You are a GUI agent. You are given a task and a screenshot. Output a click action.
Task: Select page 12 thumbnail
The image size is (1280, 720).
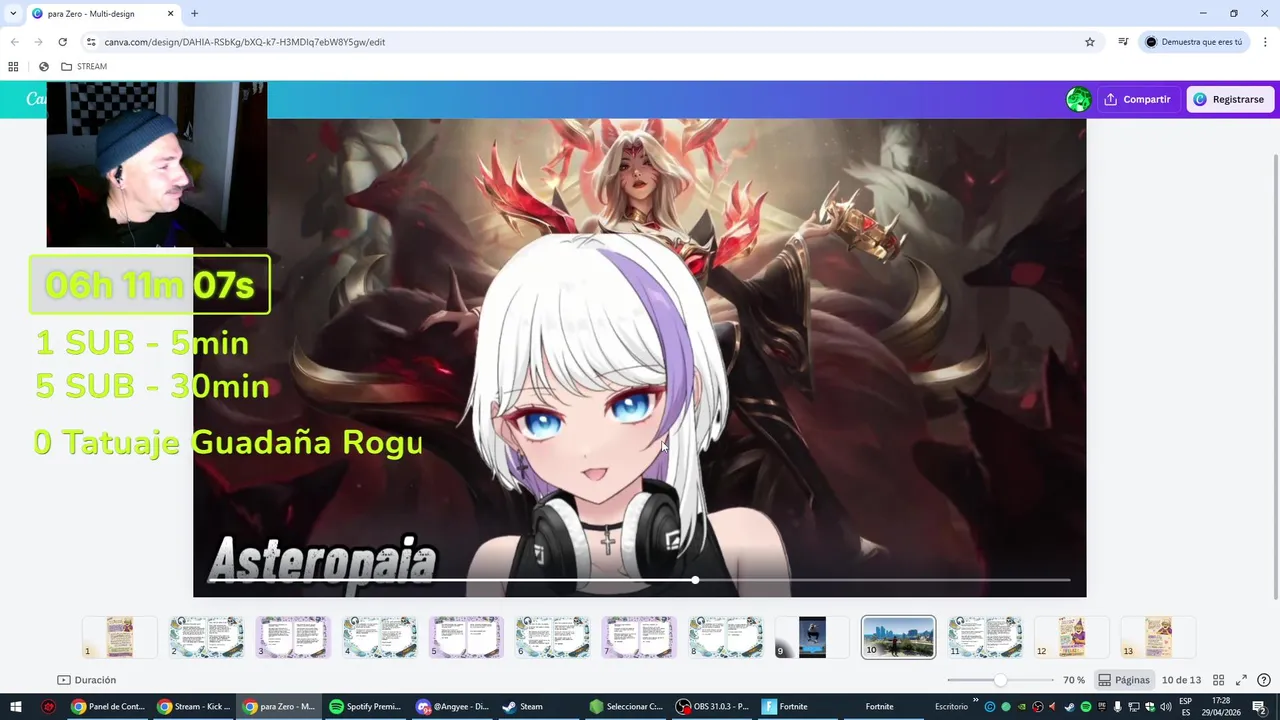1071,637
